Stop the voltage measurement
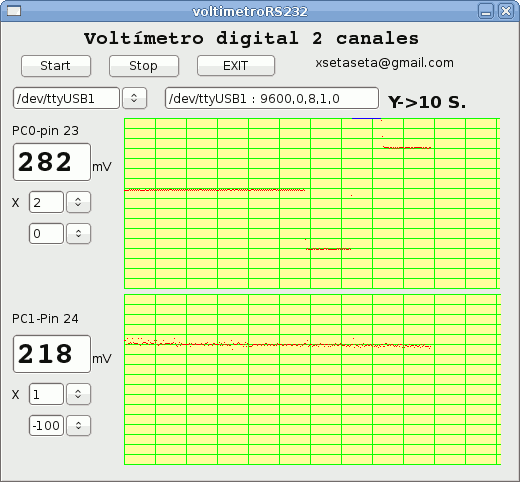520x482 pixels. click(x=144, y=66)
